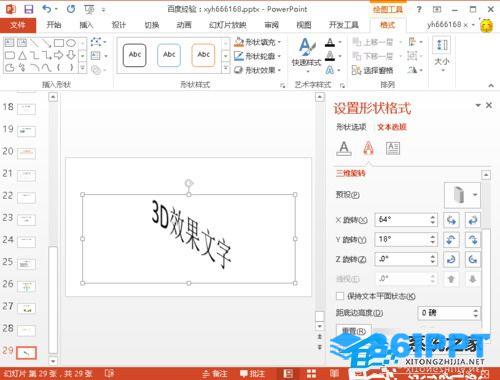Viewport: 500px width, 380px height.
Task: Switch to the 插入 ribbon tab
Action: [86, 25]
